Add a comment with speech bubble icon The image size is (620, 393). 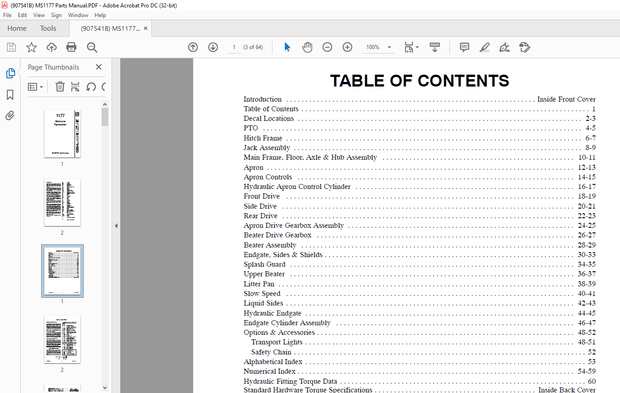[464, 47]
